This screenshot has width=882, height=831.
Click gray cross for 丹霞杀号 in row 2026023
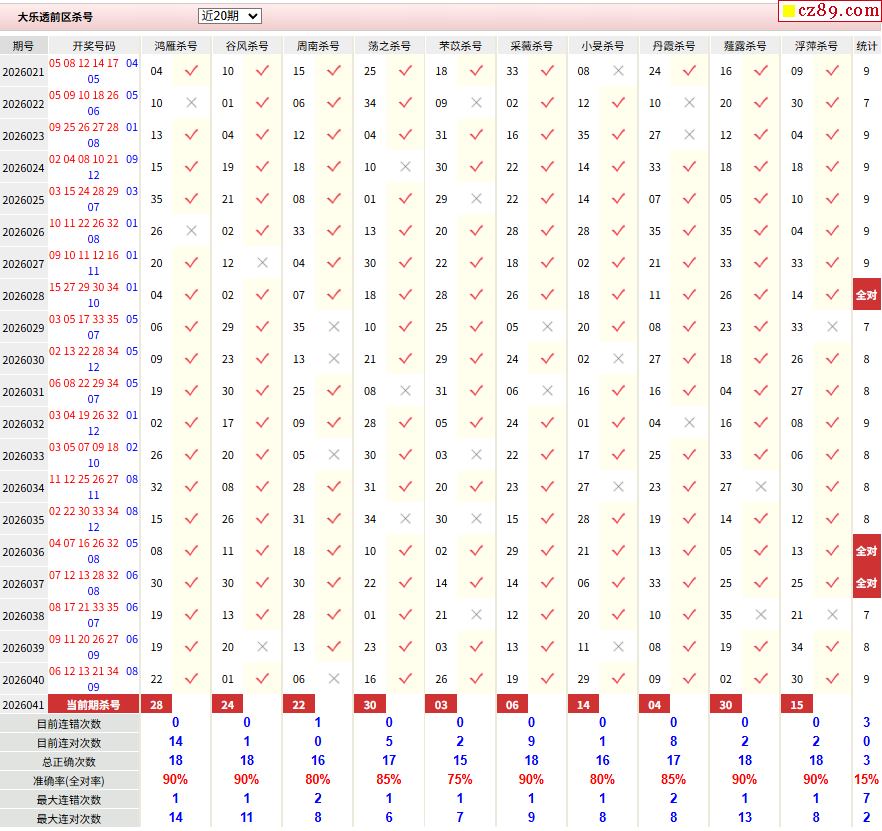pyautogui.click(x=690, y=135)
